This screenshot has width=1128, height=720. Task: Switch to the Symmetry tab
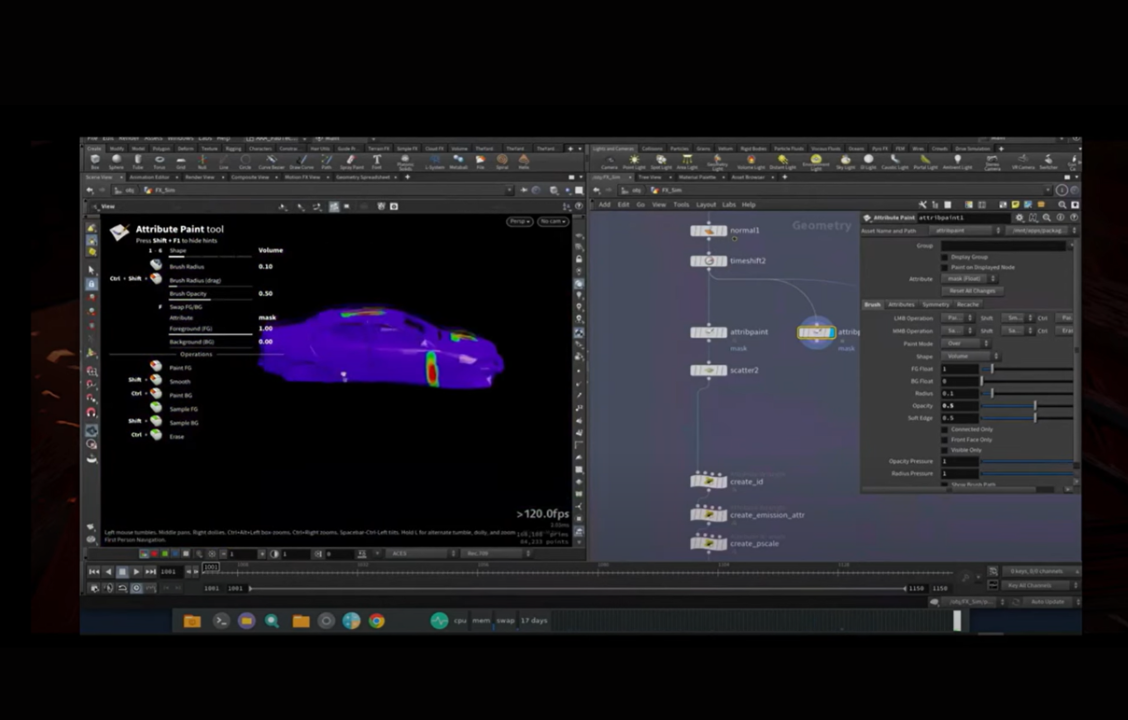pyautogui.click(x=938, y=304)
